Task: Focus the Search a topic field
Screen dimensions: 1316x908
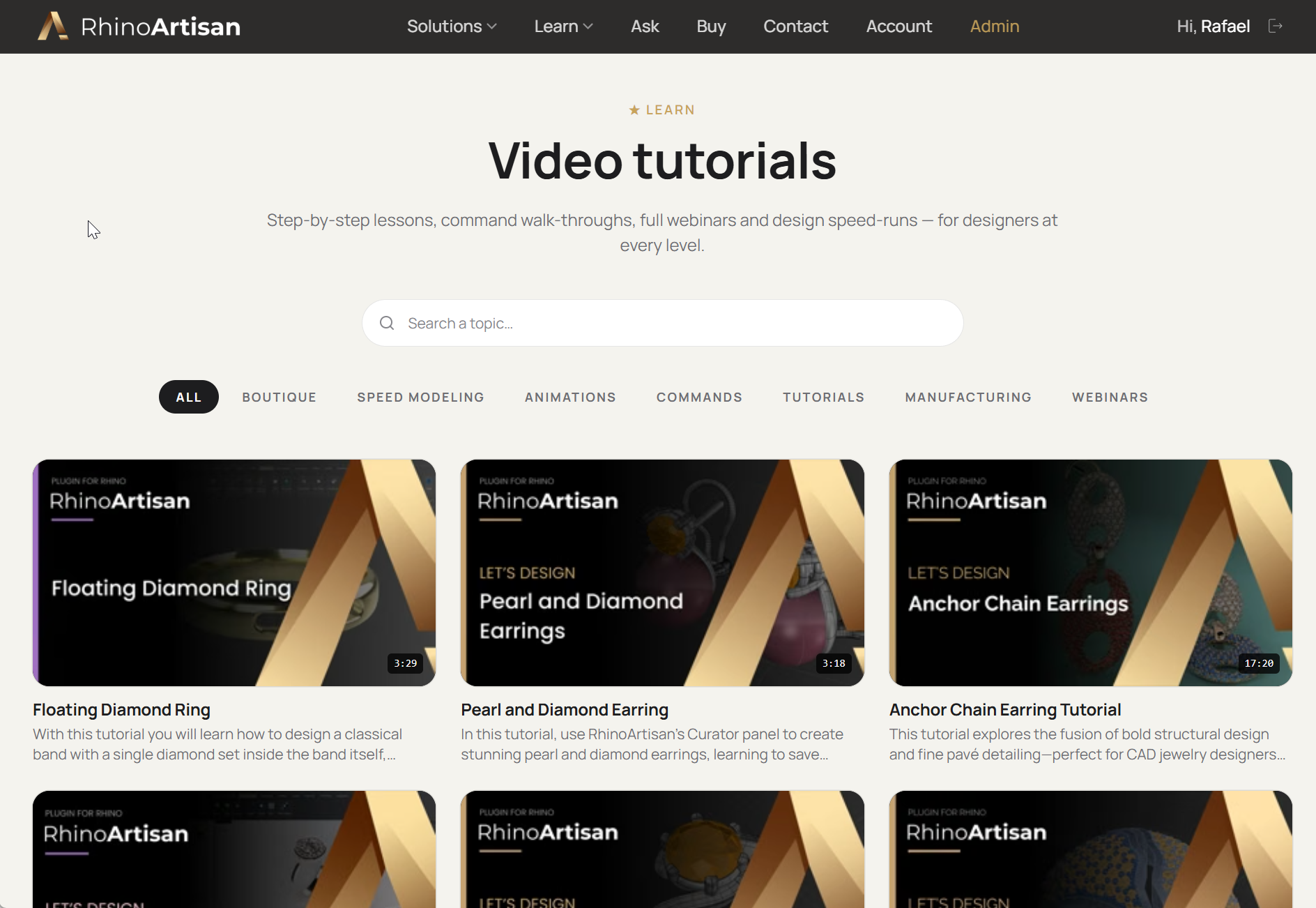Action: click(x=662, y=323)
